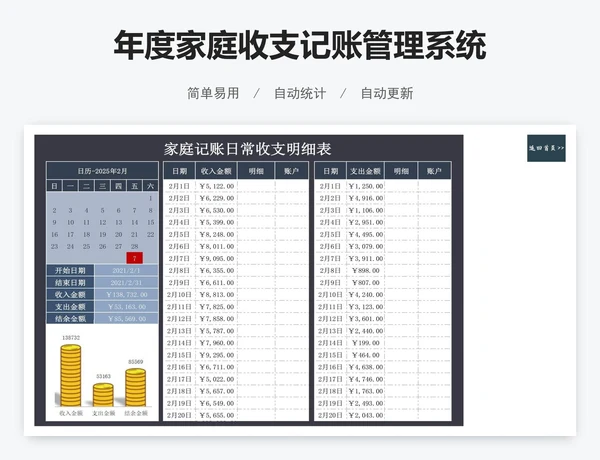Click empty 账户 cell for expense ￥3,079.00
The image size is (600, 460).
[434, 246]
